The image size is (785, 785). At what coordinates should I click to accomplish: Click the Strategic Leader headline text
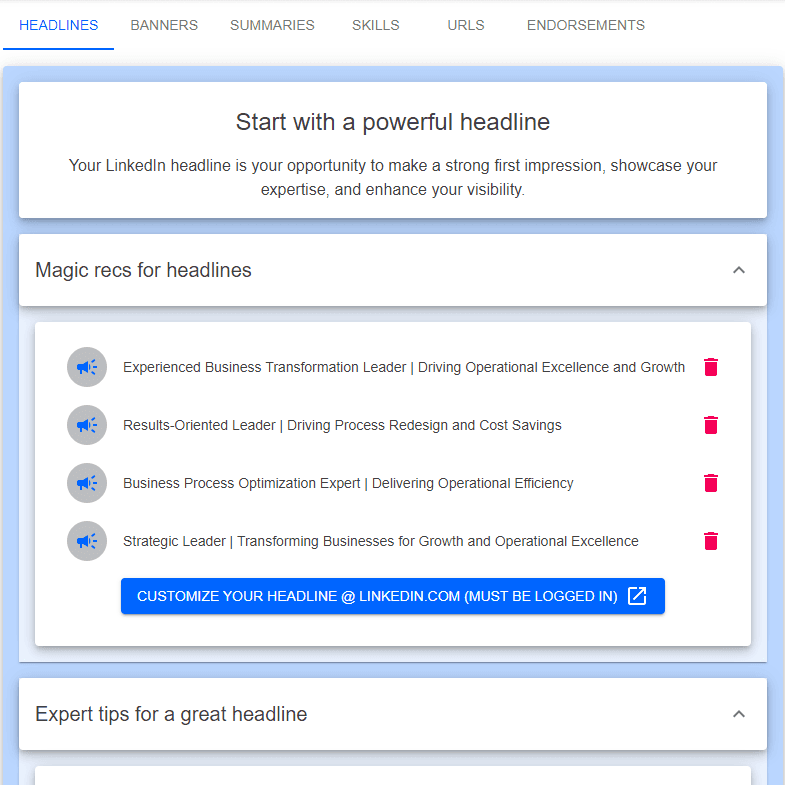[380, 541]
